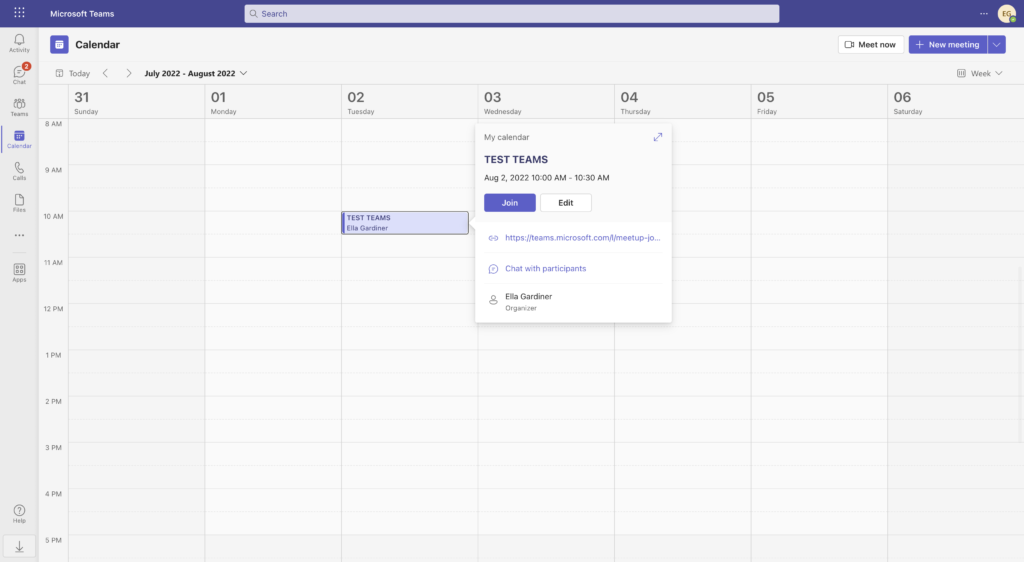Screen dimensions: 1024x562
Task: Open the teams.microsoft.com meetup link
Action: 583,238
